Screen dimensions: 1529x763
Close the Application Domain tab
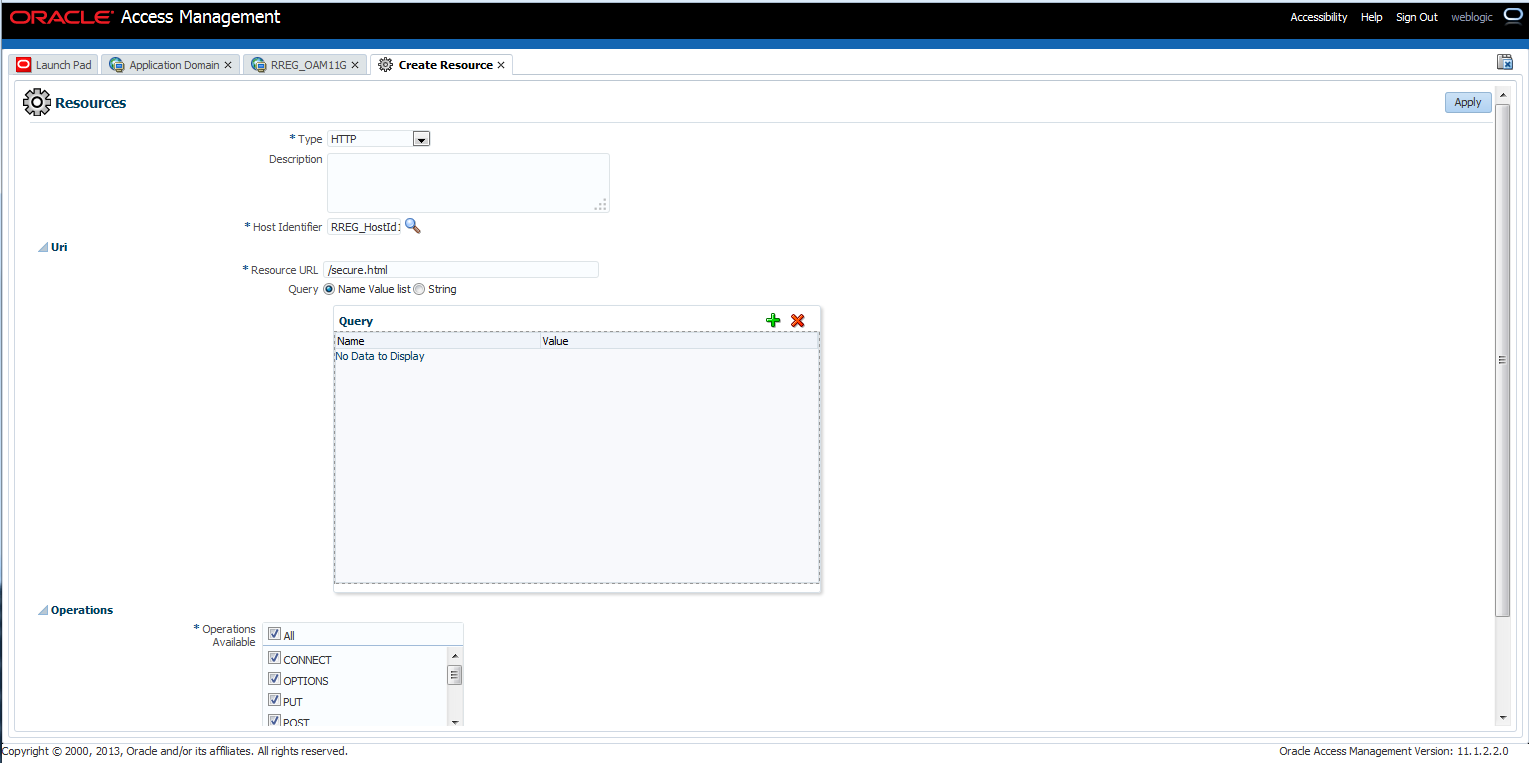point(228,65)
